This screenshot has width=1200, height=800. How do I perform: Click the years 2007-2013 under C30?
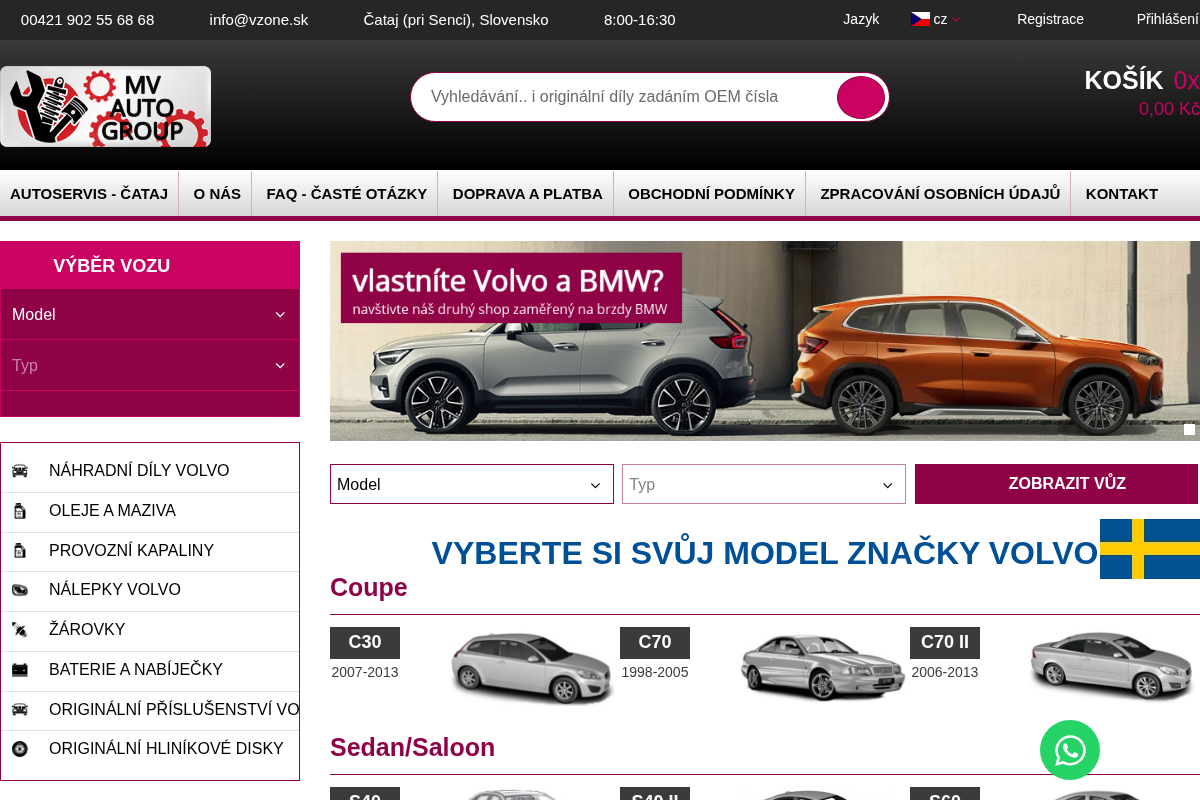tap(365, 672)
